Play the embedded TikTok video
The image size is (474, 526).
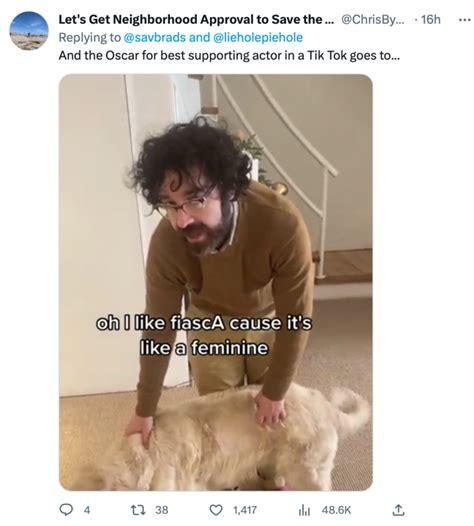click(x=216, y=282)
